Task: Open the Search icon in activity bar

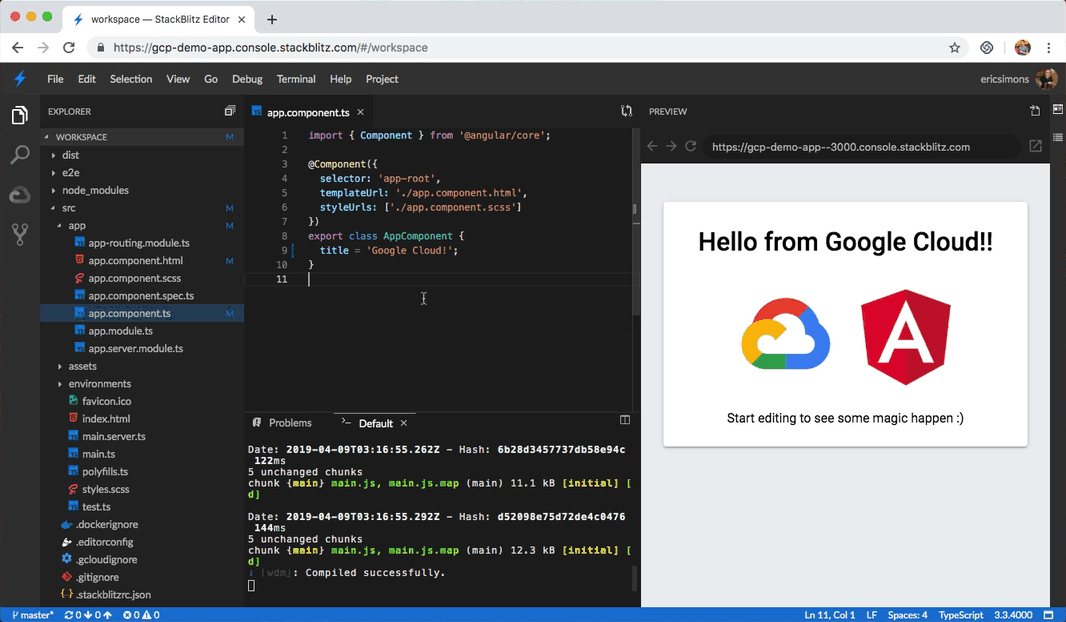Action: [19, 155]
